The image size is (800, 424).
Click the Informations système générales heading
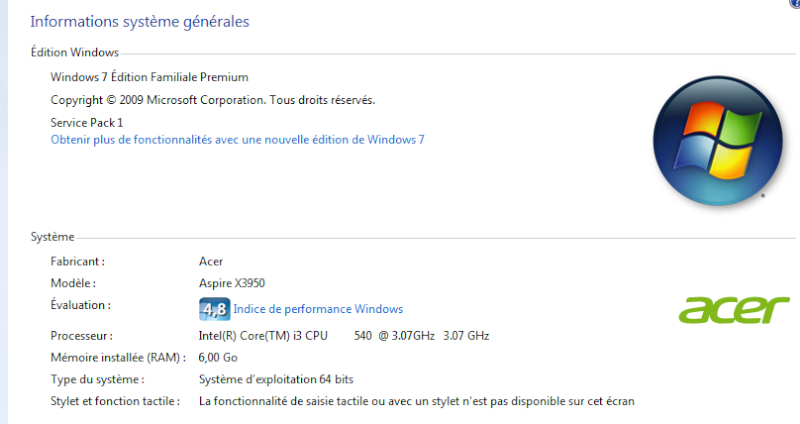140,21
